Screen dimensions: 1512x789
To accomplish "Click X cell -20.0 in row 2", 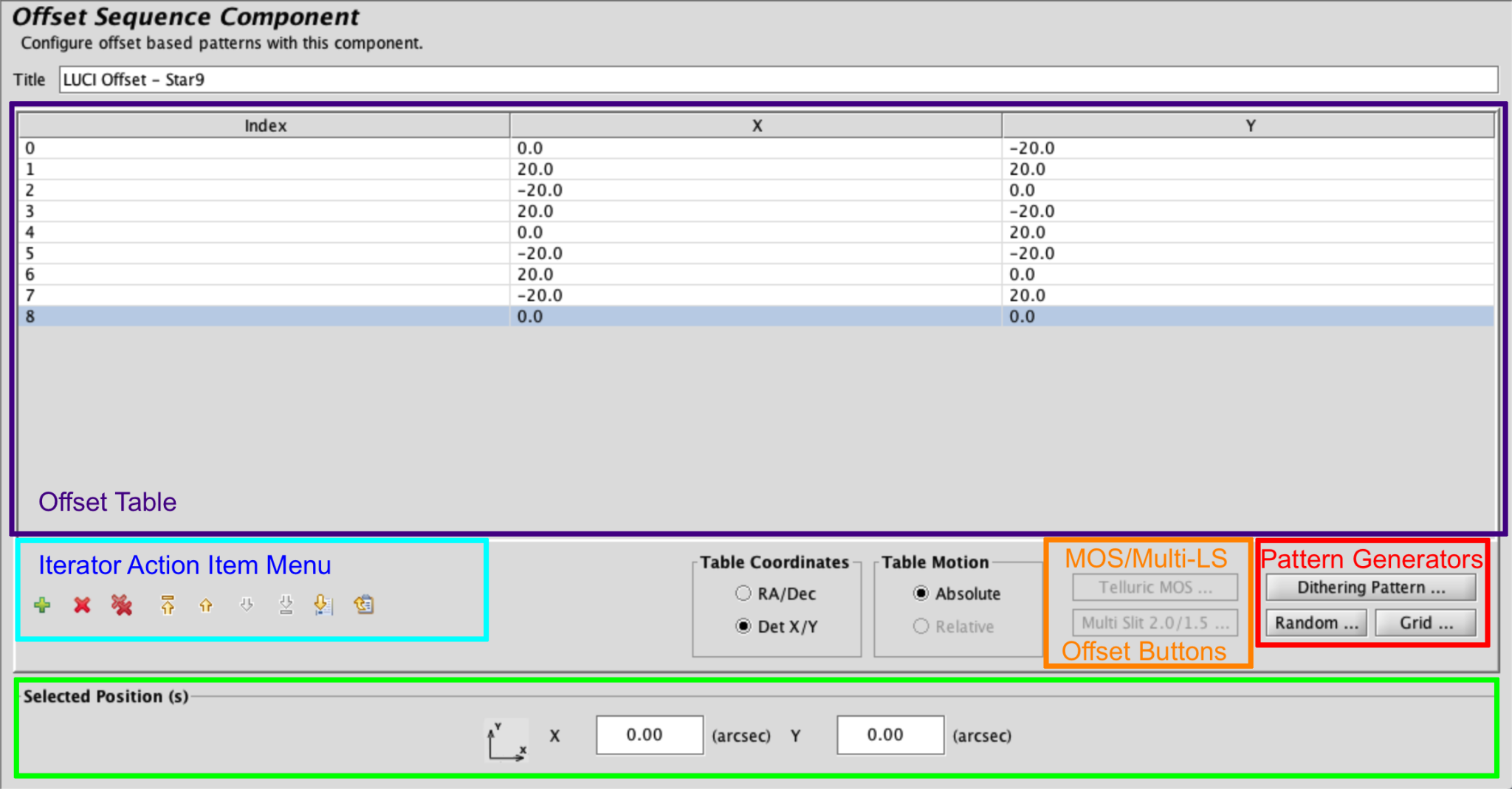I will [756, 190].
